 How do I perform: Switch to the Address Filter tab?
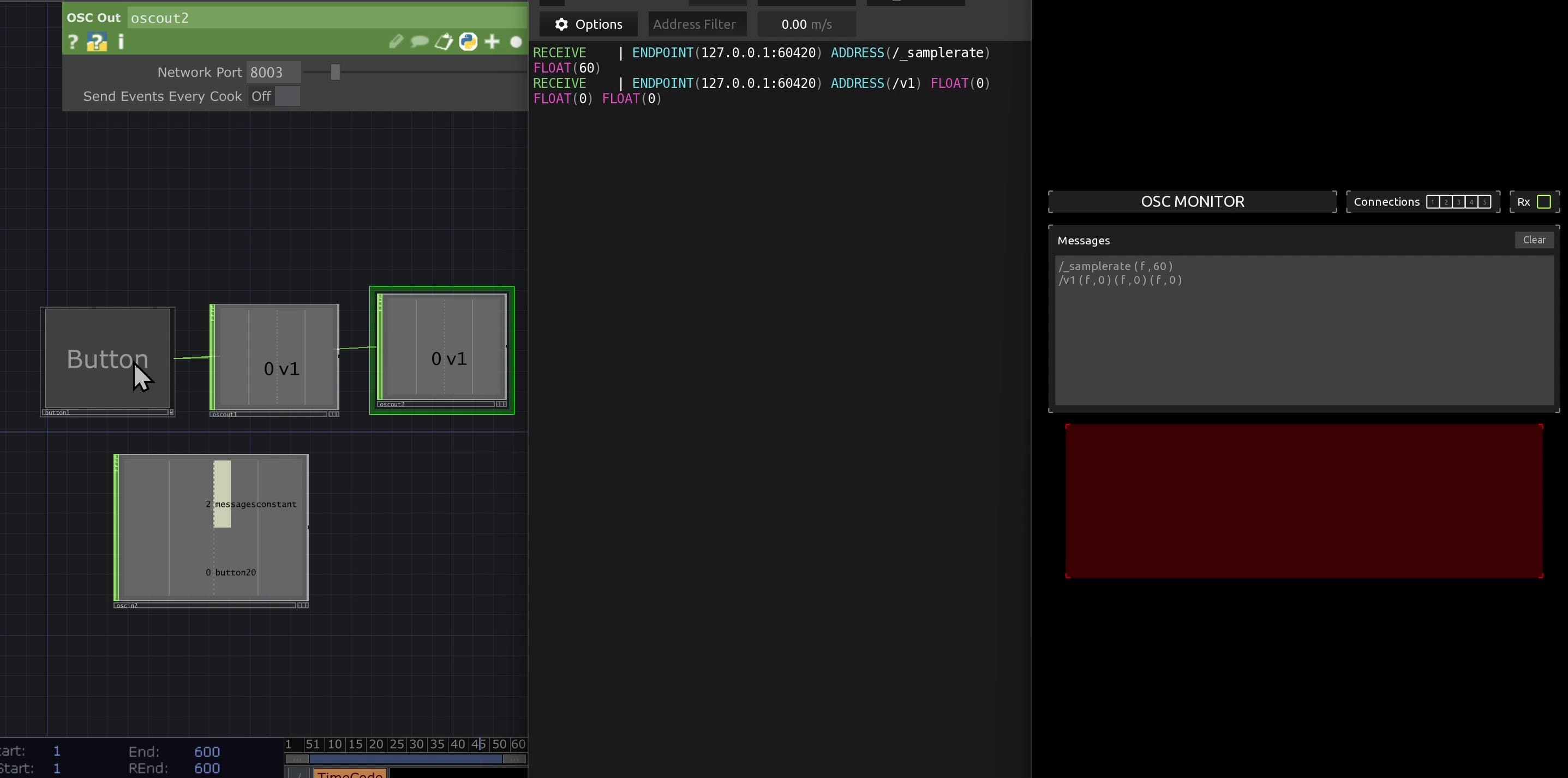point(695,25)
